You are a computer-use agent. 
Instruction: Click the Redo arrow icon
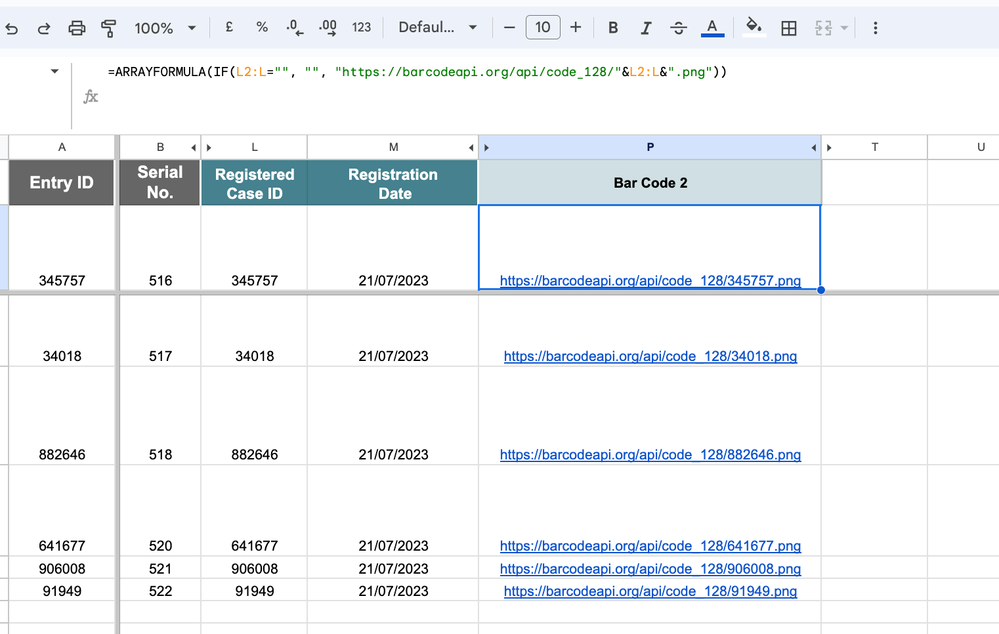click(43, 28)
